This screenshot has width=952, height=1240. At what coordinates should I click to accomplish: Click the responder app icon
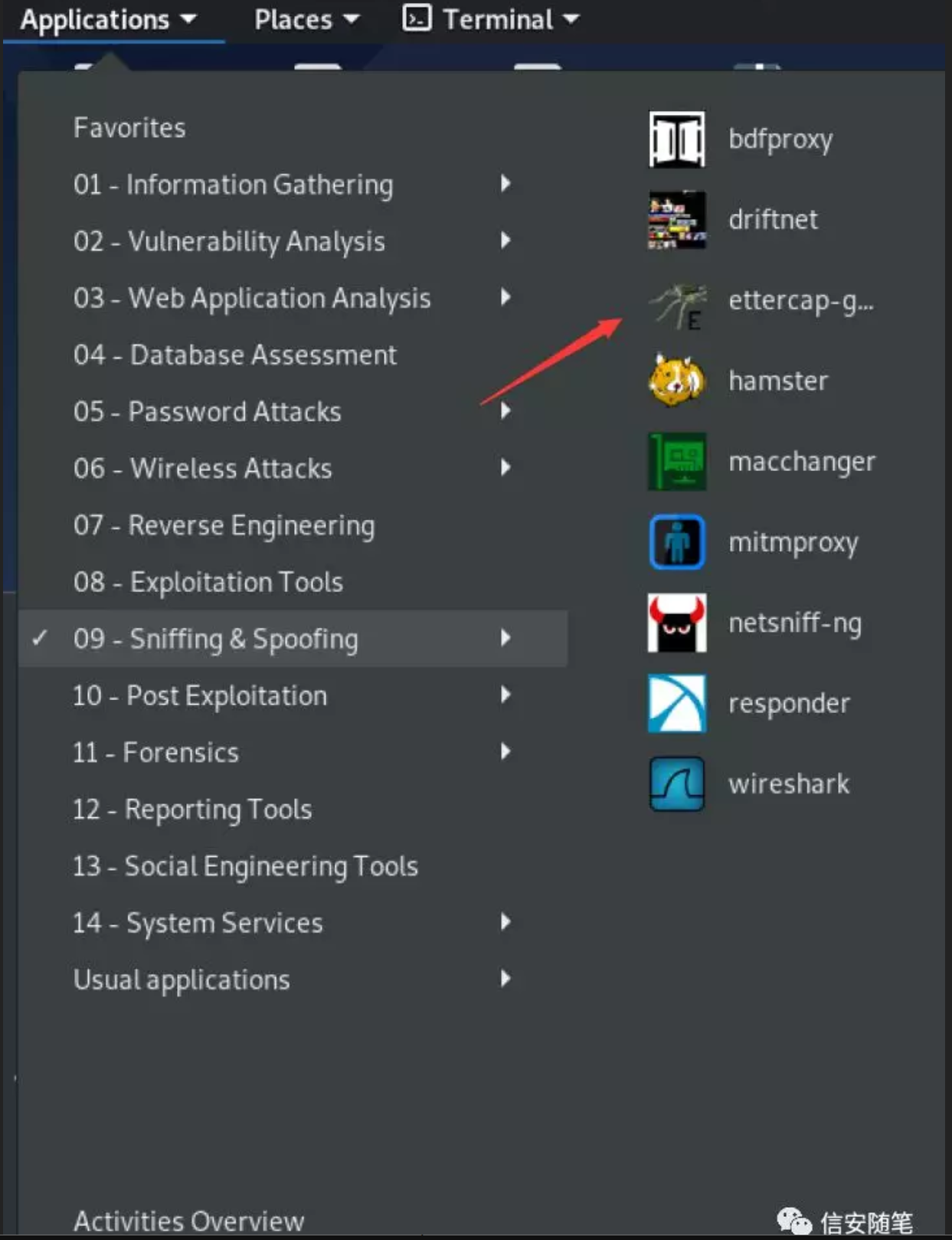tap(676, 703)
